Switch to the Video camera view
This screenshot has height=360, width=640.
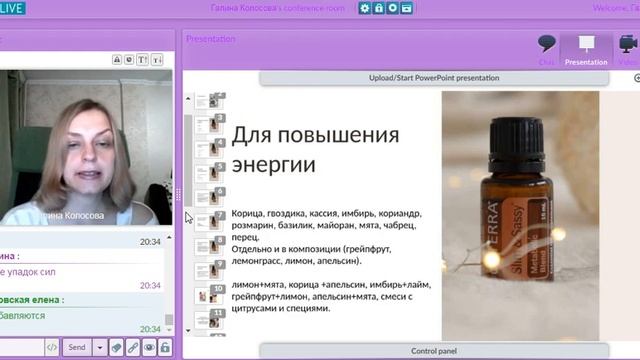coord(628,50)
